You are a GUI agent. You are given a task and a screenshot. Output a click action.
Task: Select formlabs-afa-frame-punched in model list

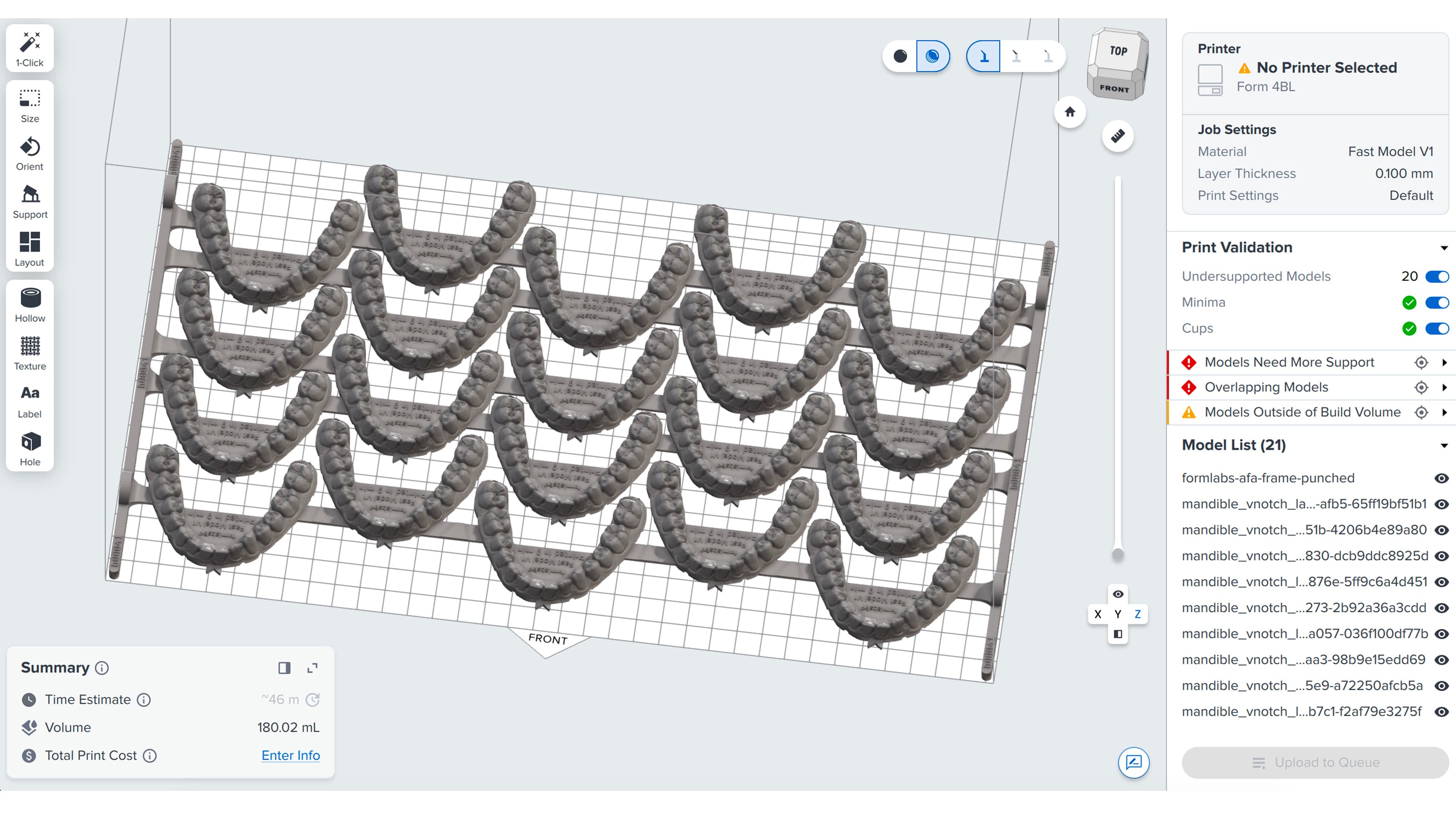click(x=1268, y=478)
